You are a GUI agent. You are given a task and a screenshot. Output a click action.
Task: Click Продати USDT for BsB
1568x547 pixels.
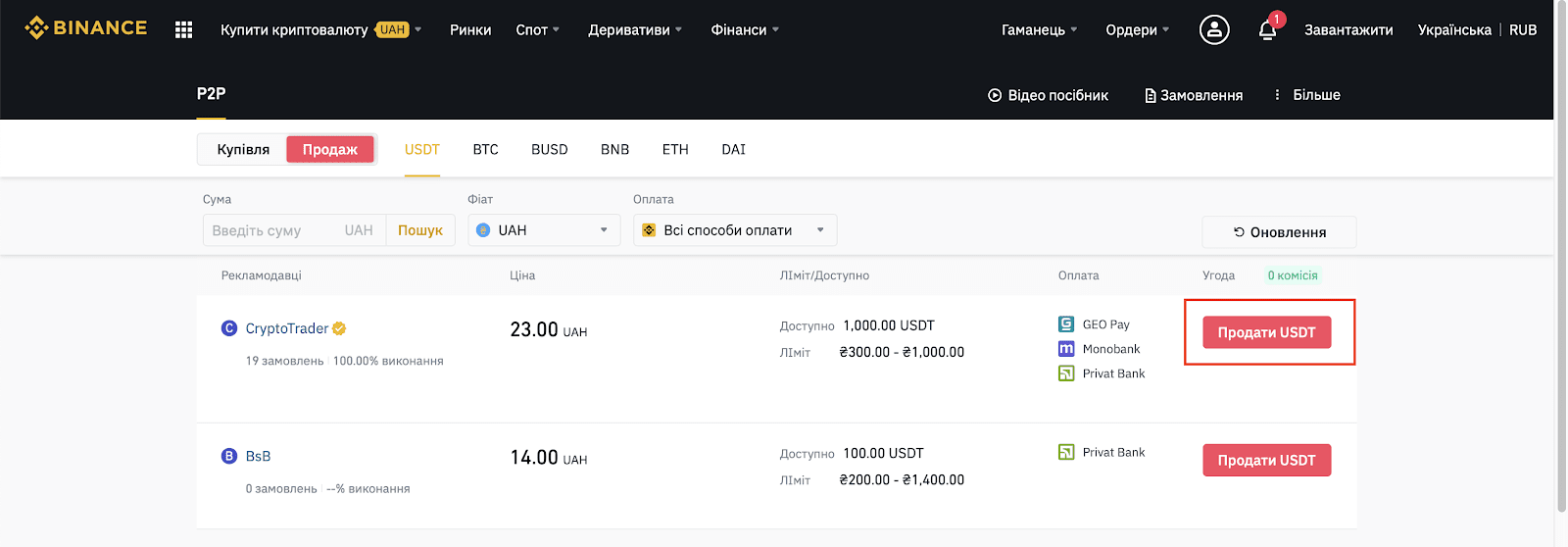coord(1266,460)
